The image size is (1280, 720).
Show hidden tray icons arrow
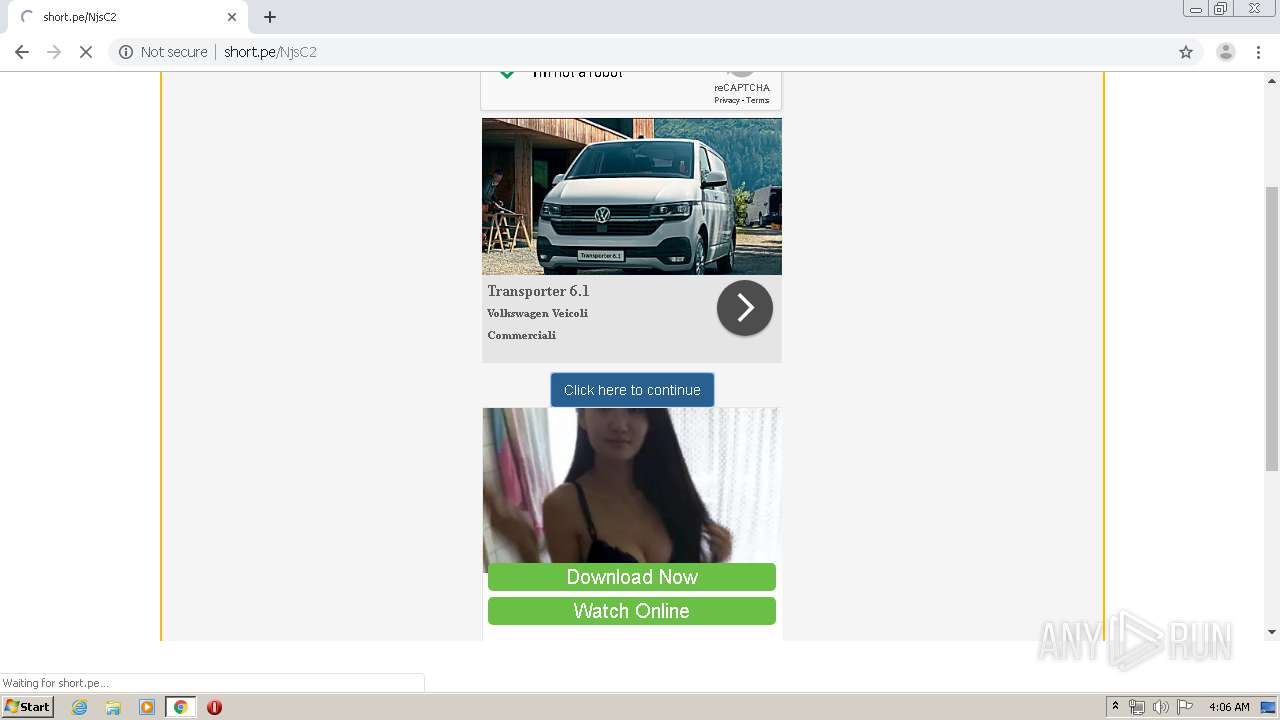tap(1115, 707)
